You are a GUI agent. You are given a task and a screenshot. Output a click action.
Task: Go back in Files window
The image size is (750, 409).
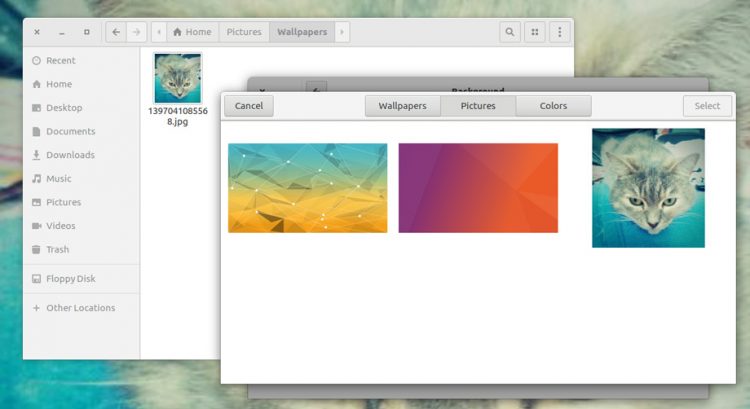pyautogui.click(x=116, y=32)
